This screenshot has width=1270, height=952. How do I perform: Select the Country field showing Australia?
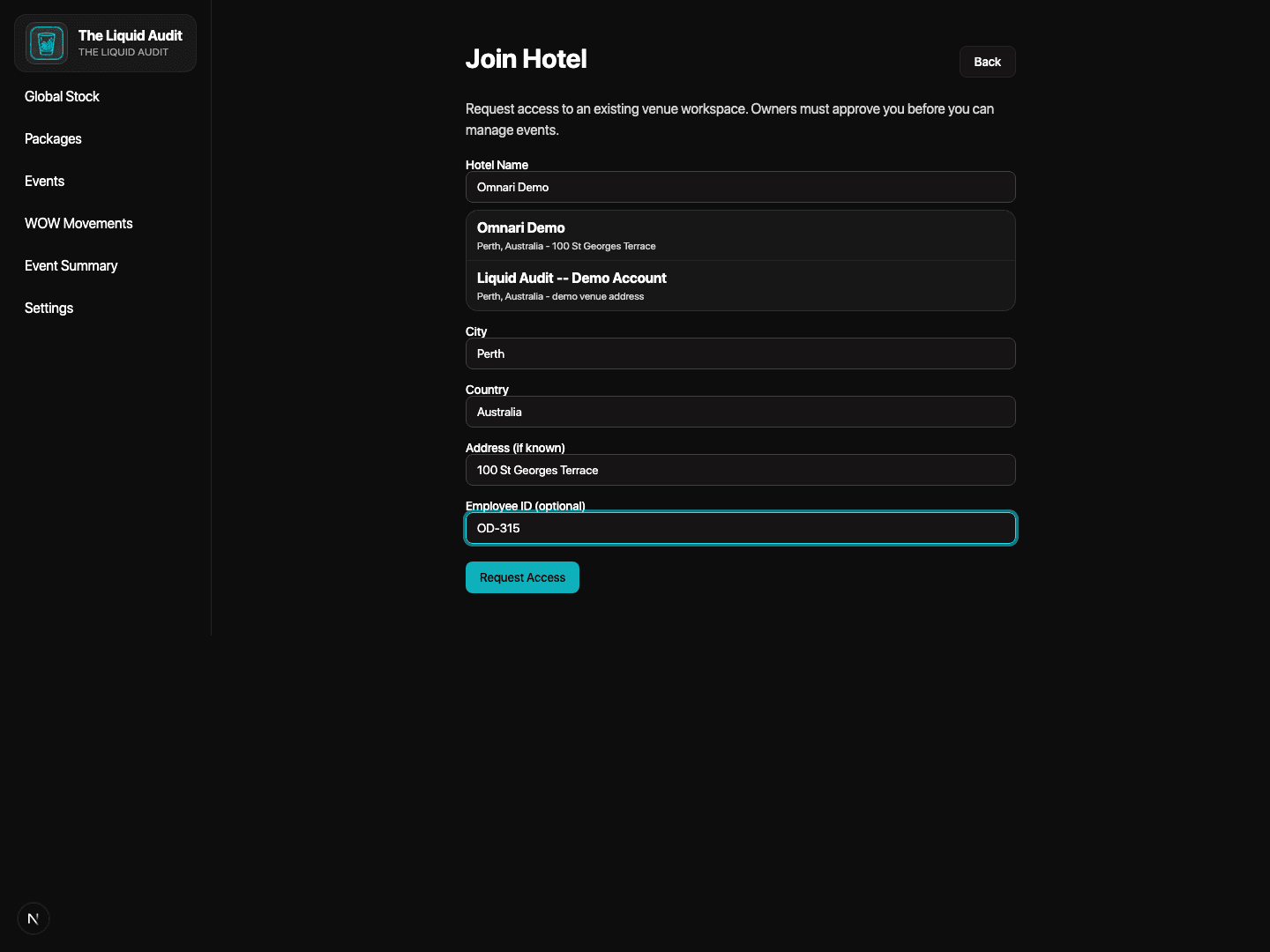[740, 412]
